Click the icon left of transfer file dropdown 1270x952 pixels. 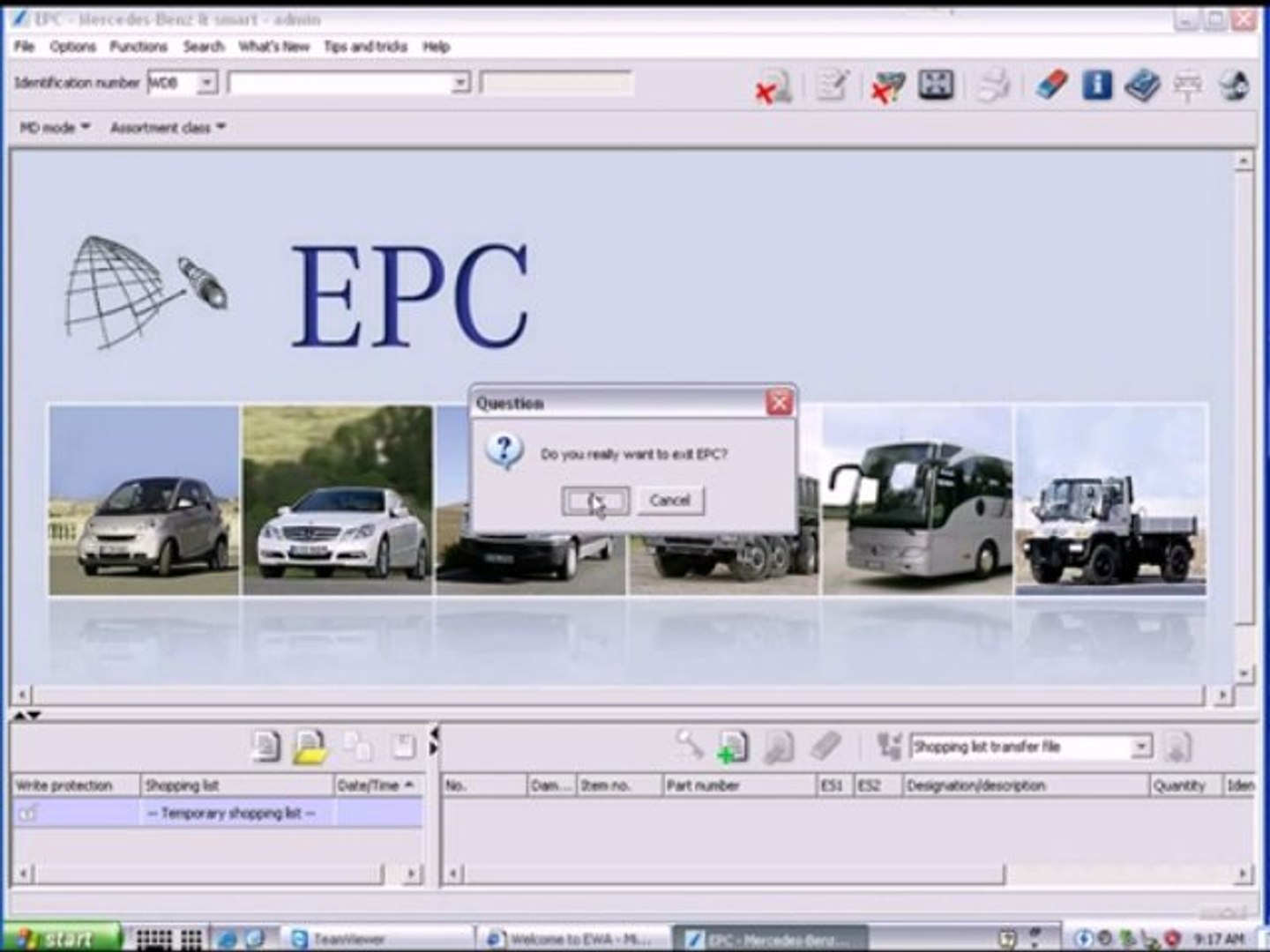tap(889, 747)
